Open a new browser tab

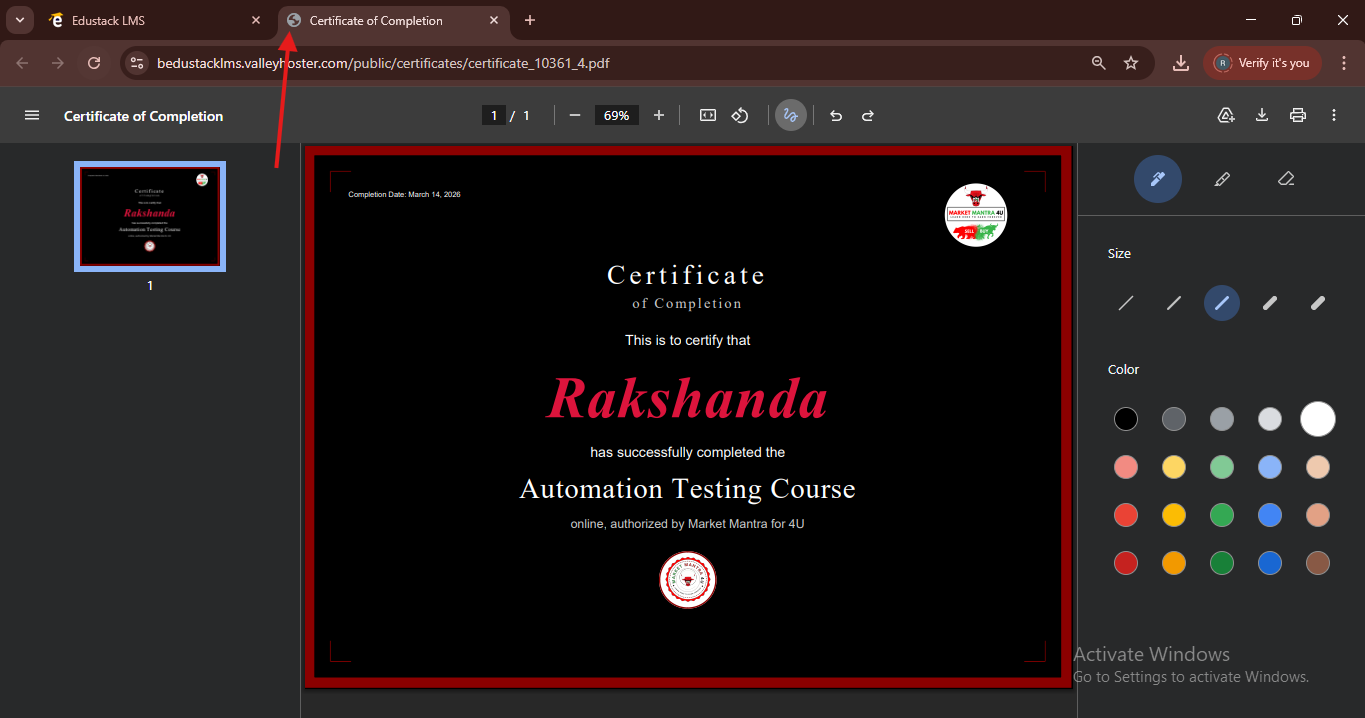coord(530,20)
